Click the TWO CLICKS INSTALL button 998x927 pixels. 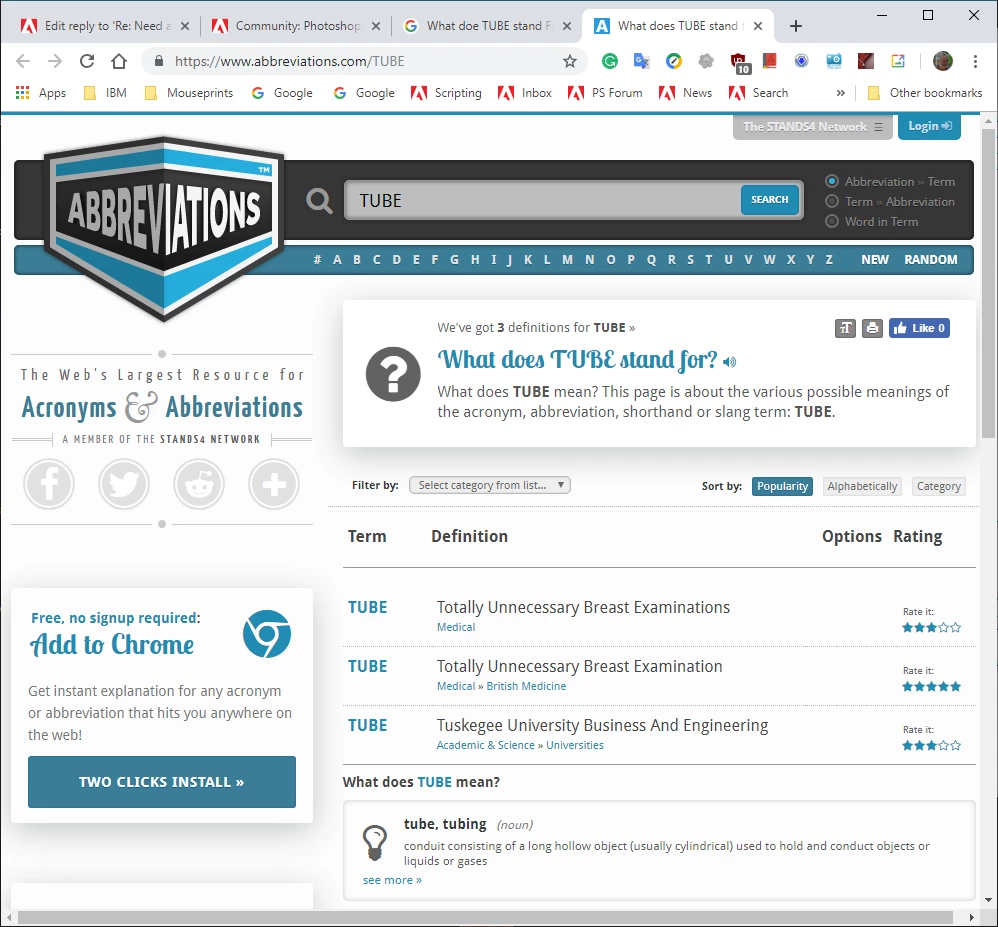point(162,782)
